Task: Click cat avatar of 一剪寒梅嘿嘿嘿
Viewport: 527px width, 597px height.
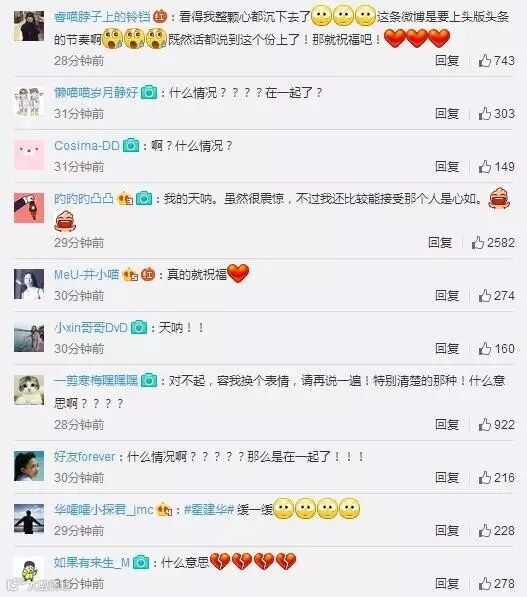Action: (x=29, y=390)
